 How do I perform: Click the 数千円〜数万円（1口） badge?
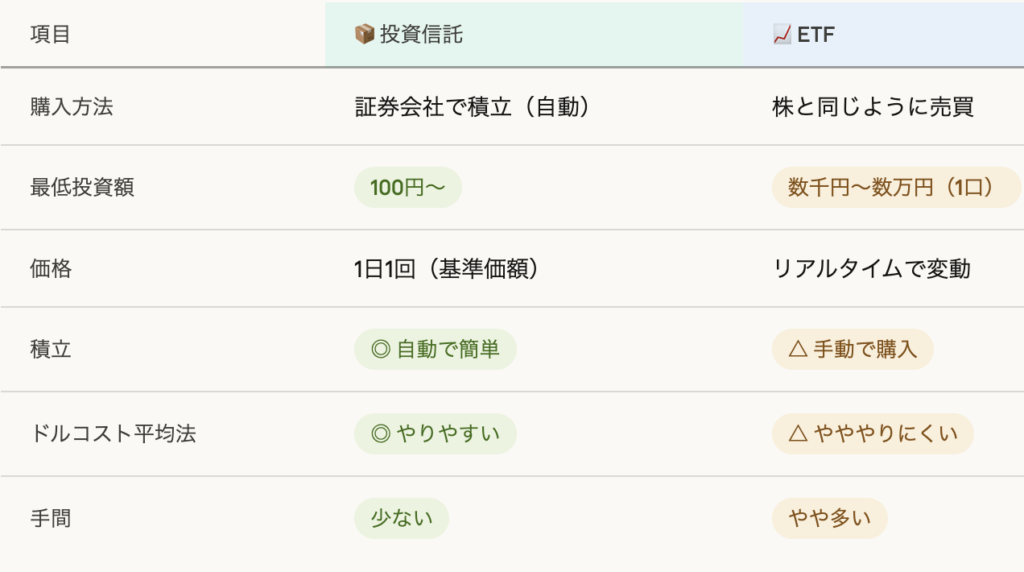coord(895,188)
